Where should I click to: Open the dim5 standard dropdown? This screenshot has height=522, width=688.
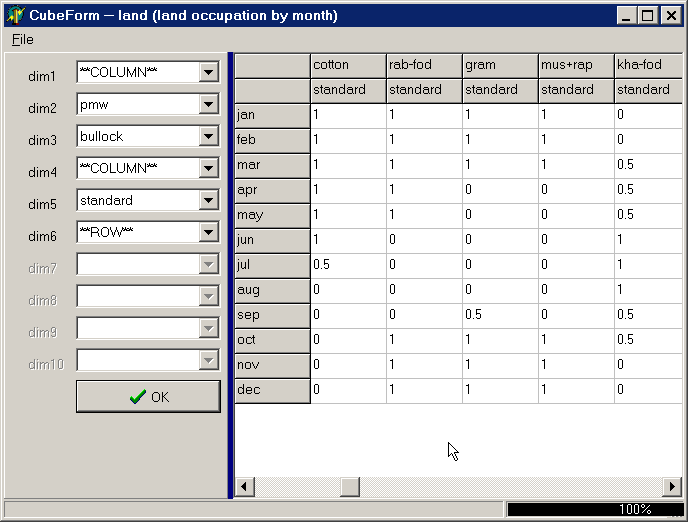coord(208,200)
